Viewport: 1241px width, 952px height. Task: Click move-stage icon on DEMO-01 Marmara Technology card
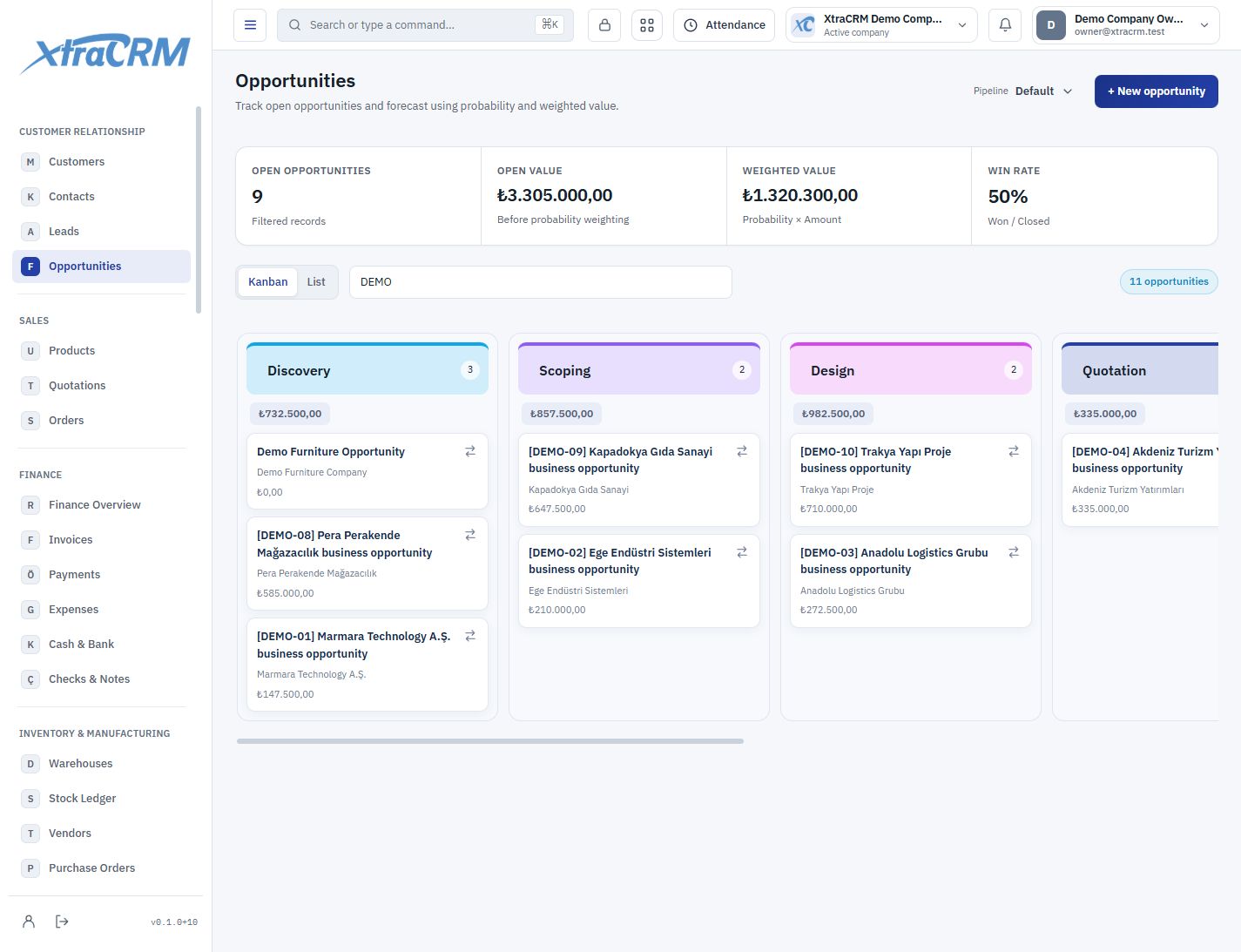[x=470, y=636]
